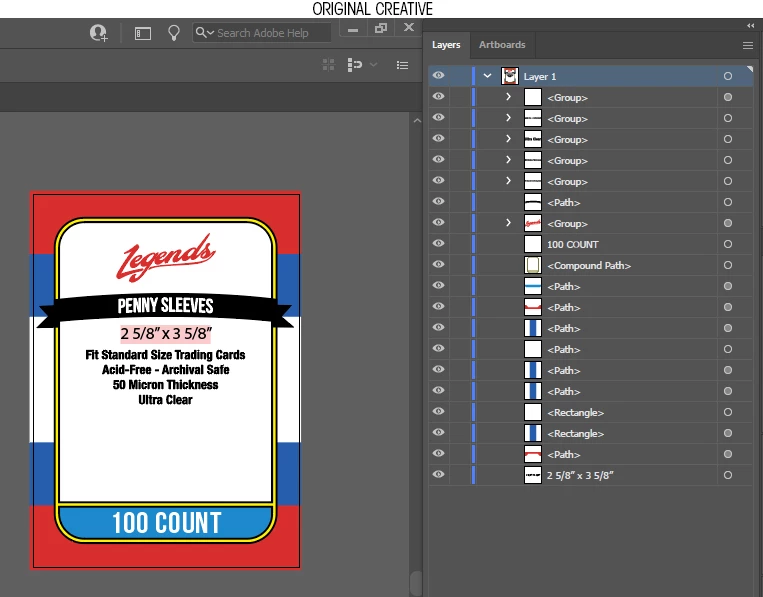The image size is (763, 597).
Task: Click the Legends logo Group thumbnail
Action: point(533,223)
